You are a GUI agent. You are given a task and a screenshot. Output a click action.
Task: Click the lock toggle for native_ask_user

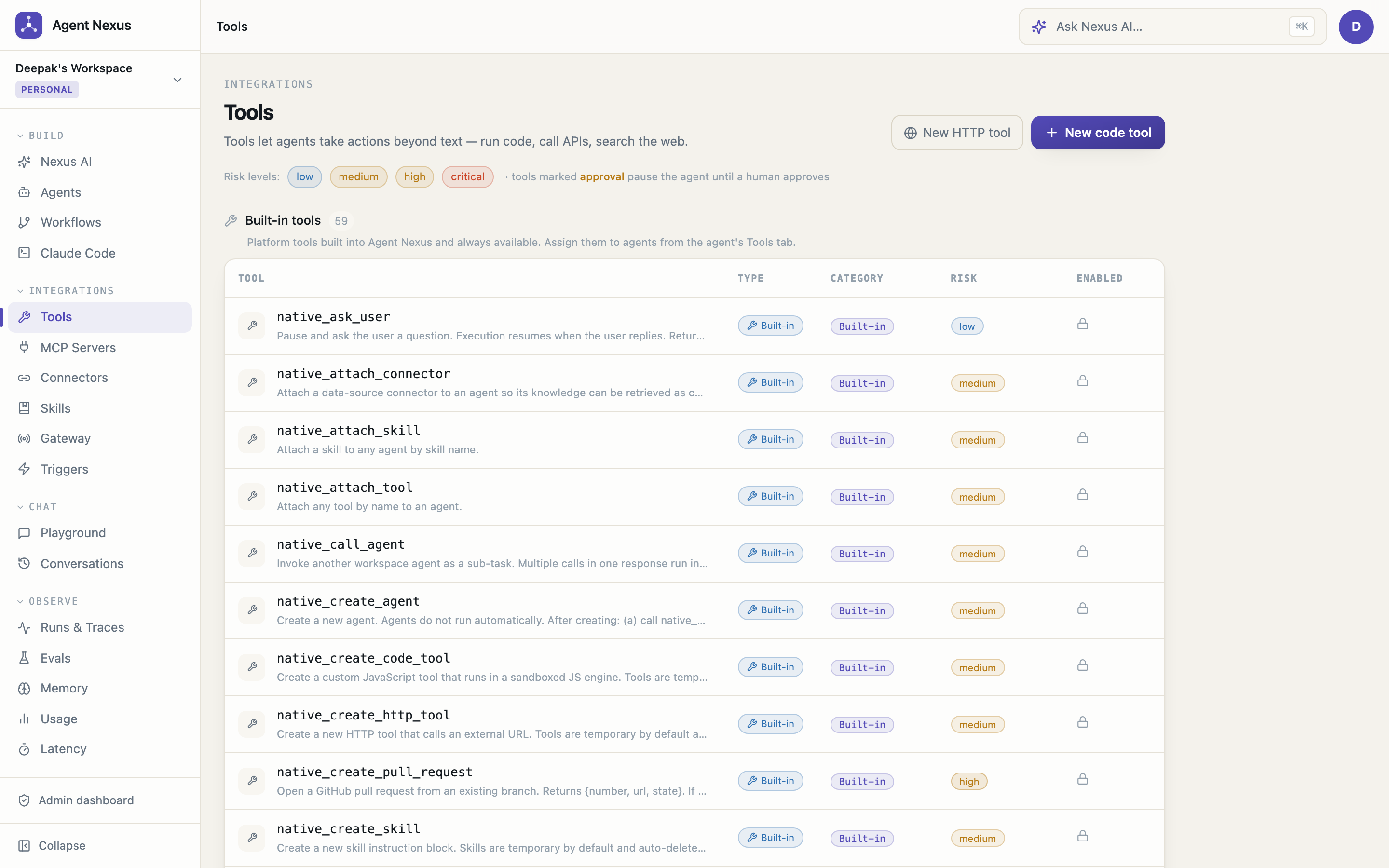tap(1082, 324)
